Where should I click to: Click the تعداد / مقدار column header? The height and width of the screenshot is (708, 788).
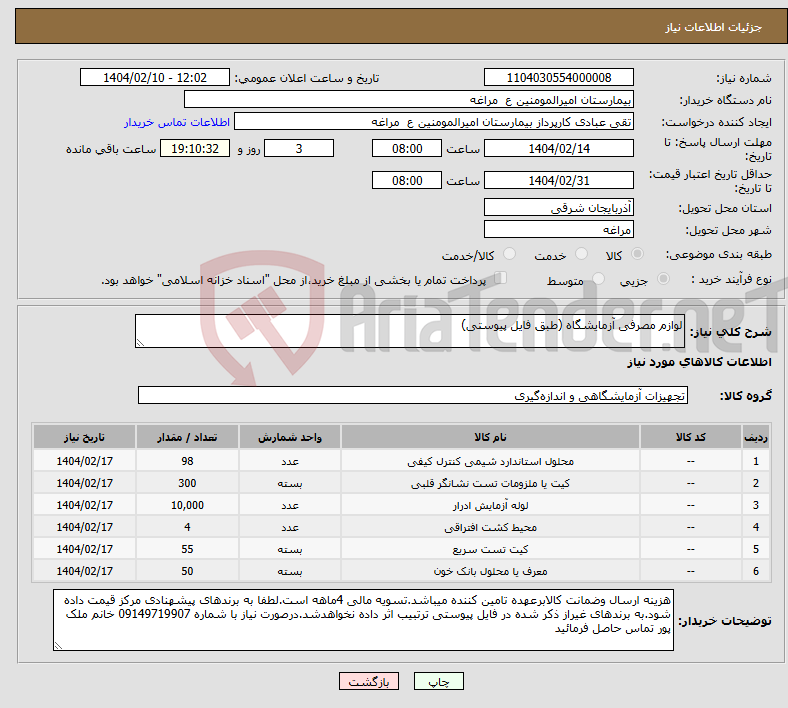pyautogui.click(x=187, y=437)
